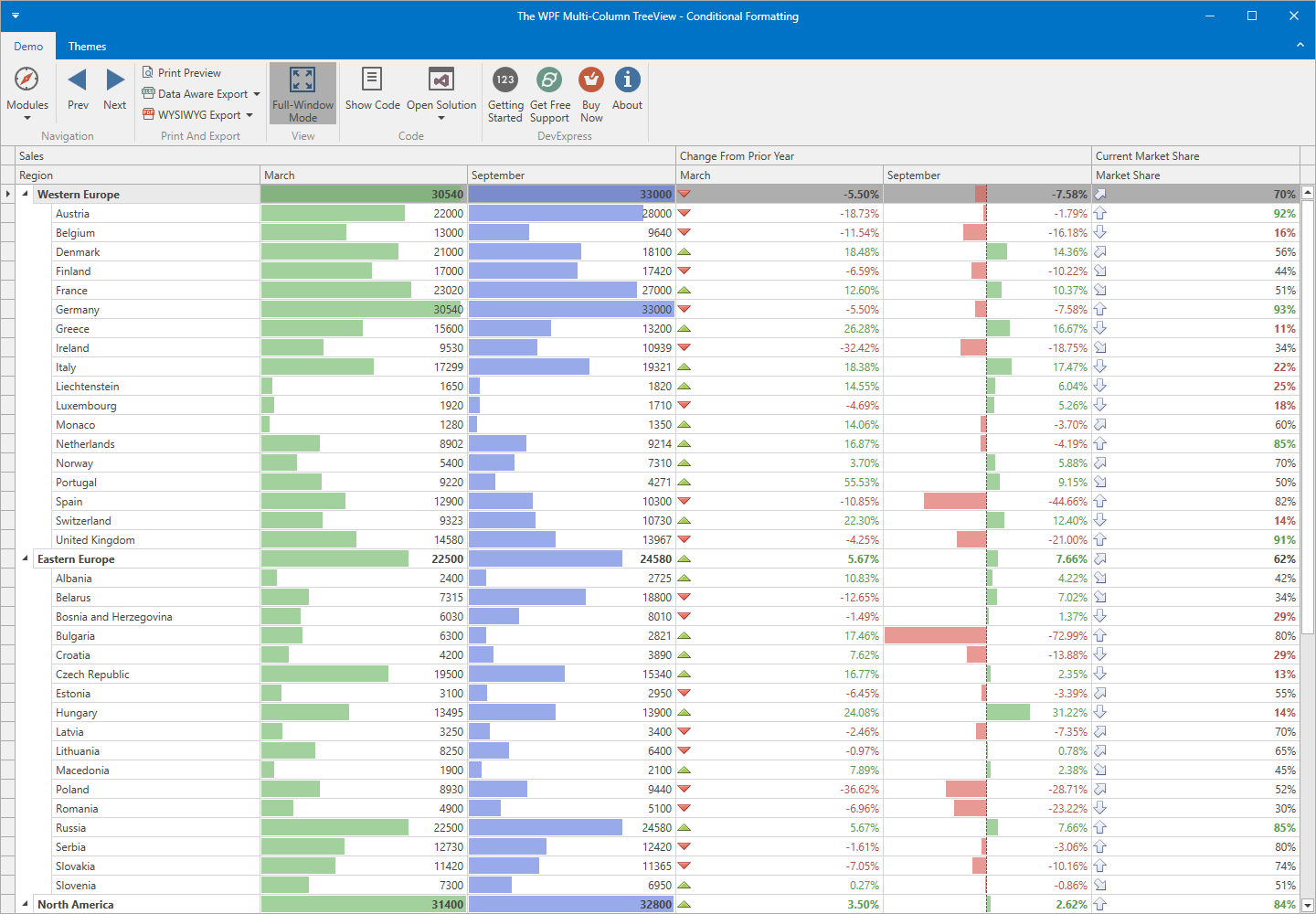Click the September market share arrow for Austria
Image resolution: width=1316 pixels, height=914 pixels.
coord(1101,213)
